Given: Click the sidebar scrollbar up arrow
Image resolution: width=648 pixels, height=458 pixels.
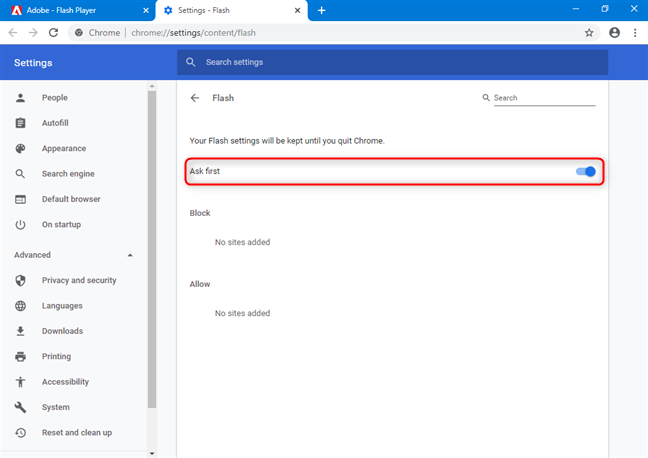Looking at the screenshot, I should coord(152,86).
